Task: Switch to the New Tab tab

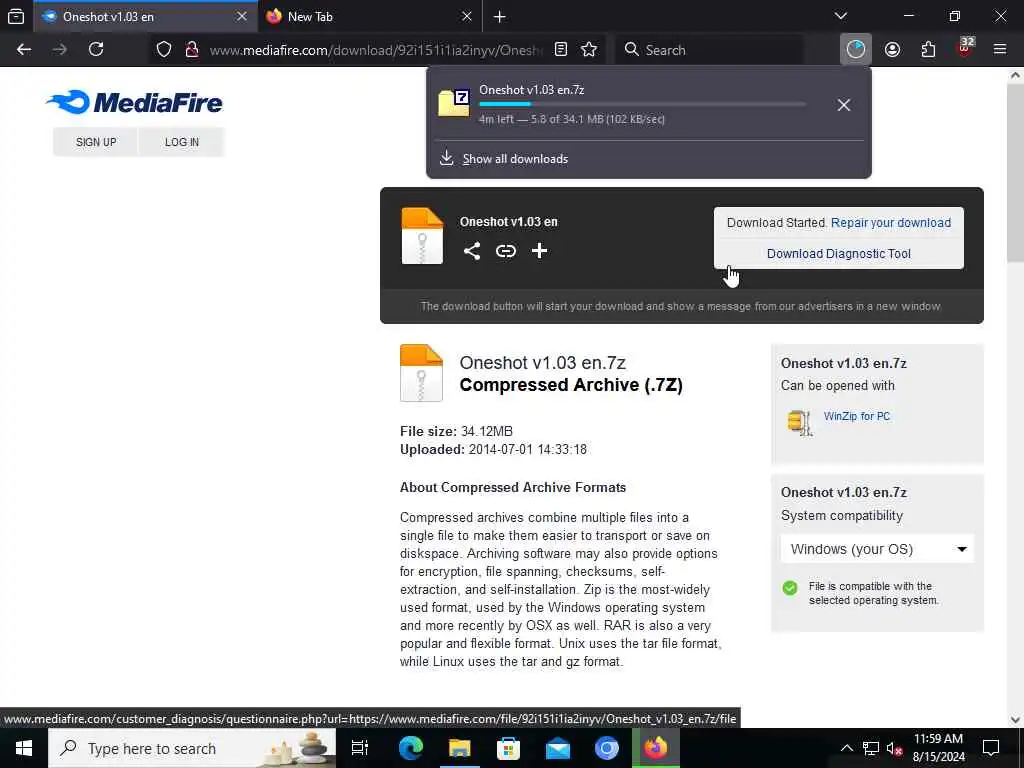Action: coord(369,16)
